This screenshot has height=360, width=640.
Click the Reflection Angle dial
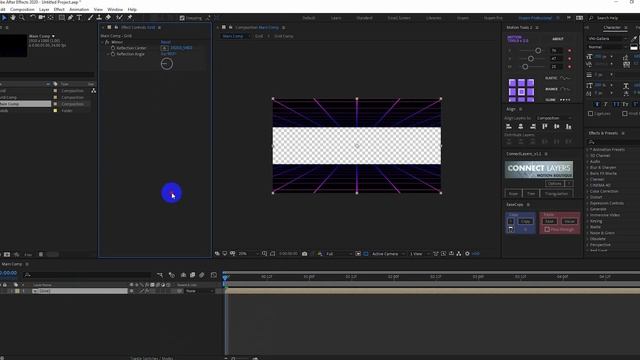pyautogui.click(x=167, y=64)
